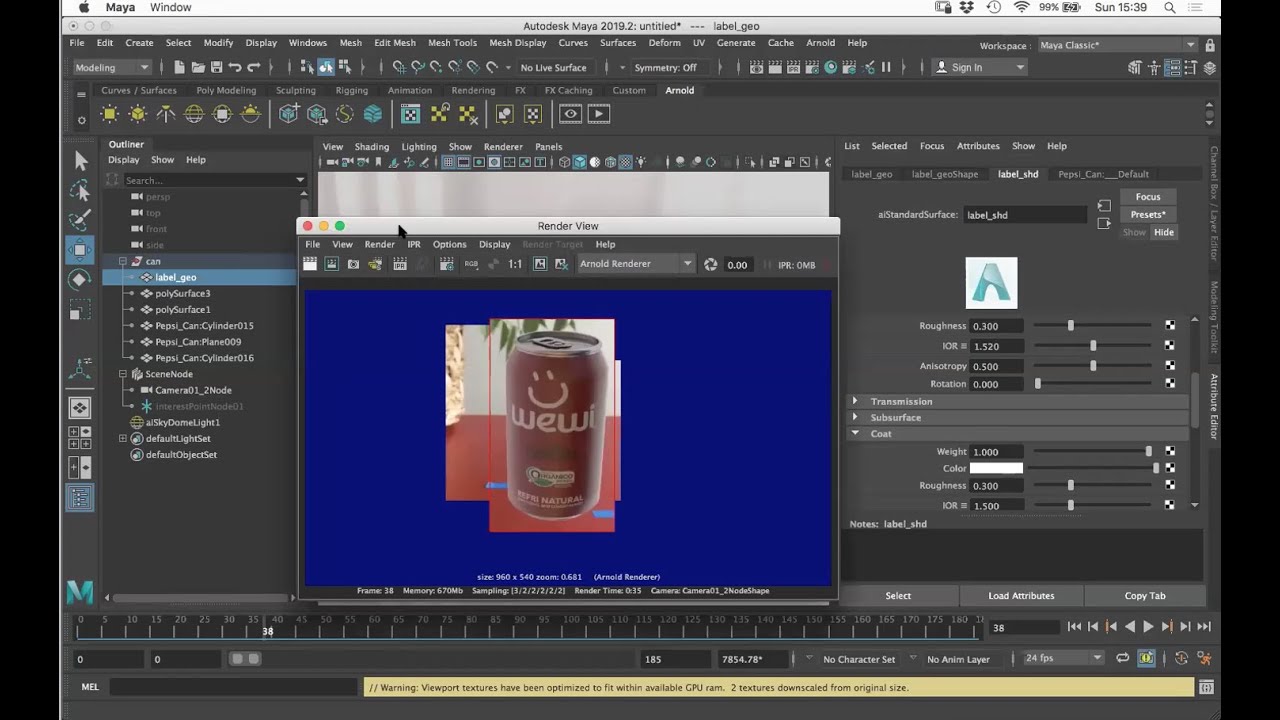Keep the image in Render View
The image size is (1280, 720).
[540, 264]
